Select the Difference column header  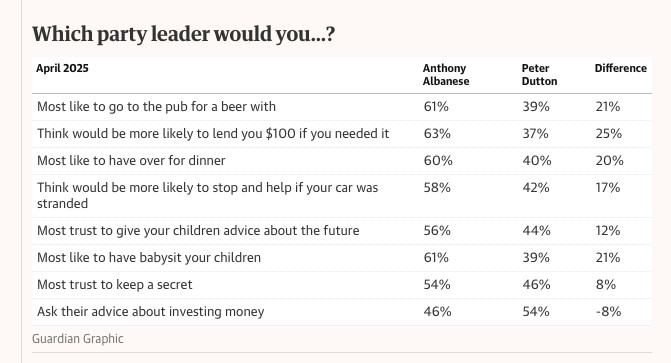pyautogui.click(x=621, y=68)
